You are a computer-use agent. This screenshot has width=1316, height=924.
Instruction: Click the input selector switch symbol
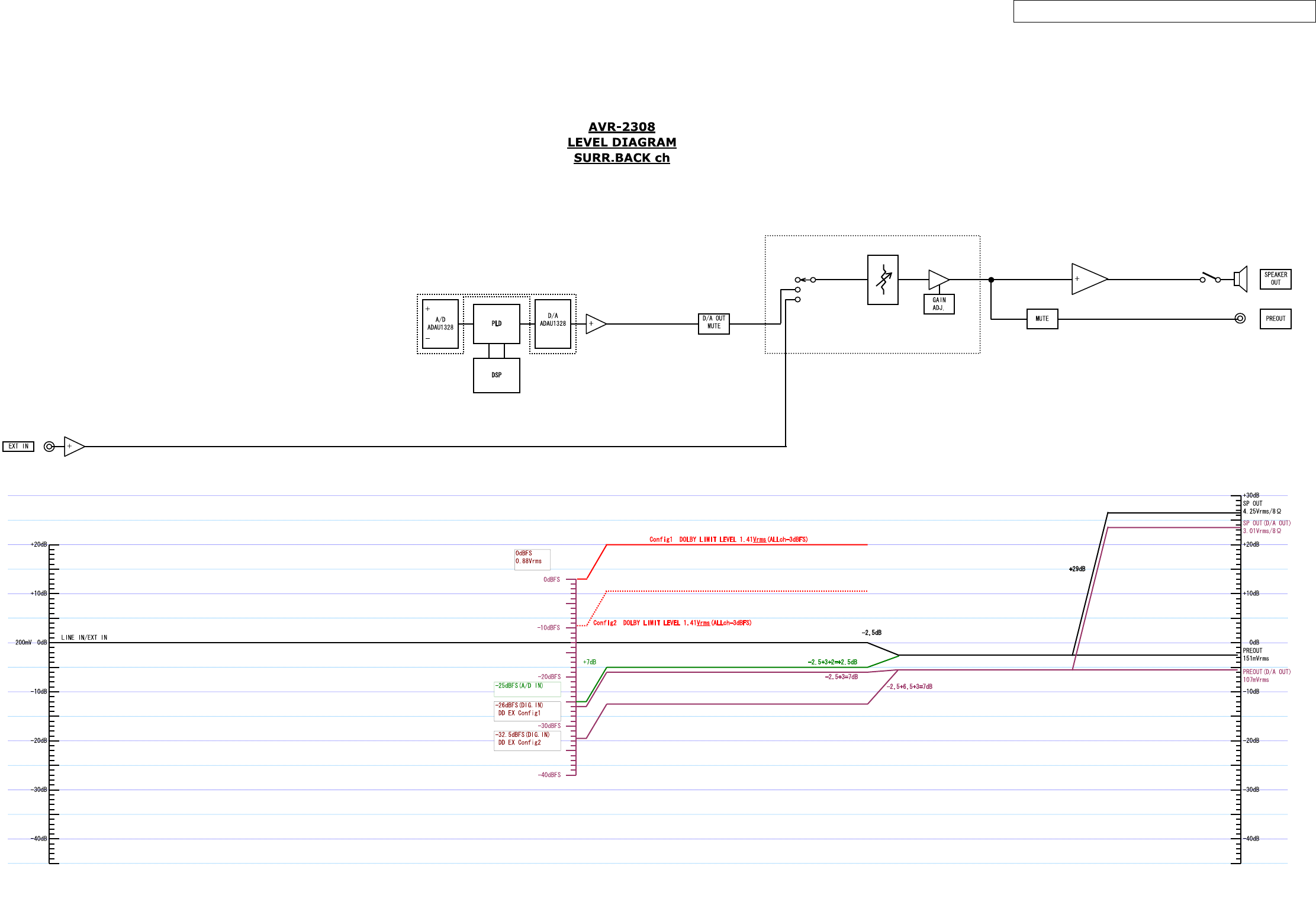pyautogui.click(x=805, y=290)
